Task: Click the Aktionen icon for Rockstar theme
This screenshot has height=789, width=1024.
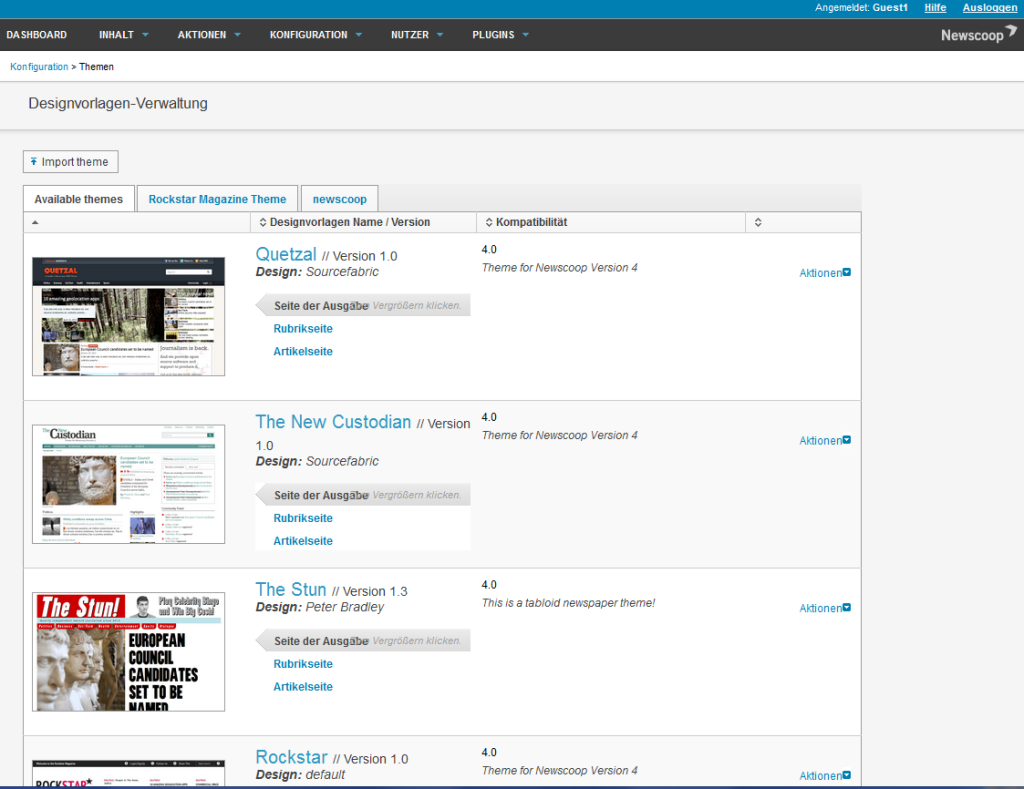Action: click(x=846, y=776)
